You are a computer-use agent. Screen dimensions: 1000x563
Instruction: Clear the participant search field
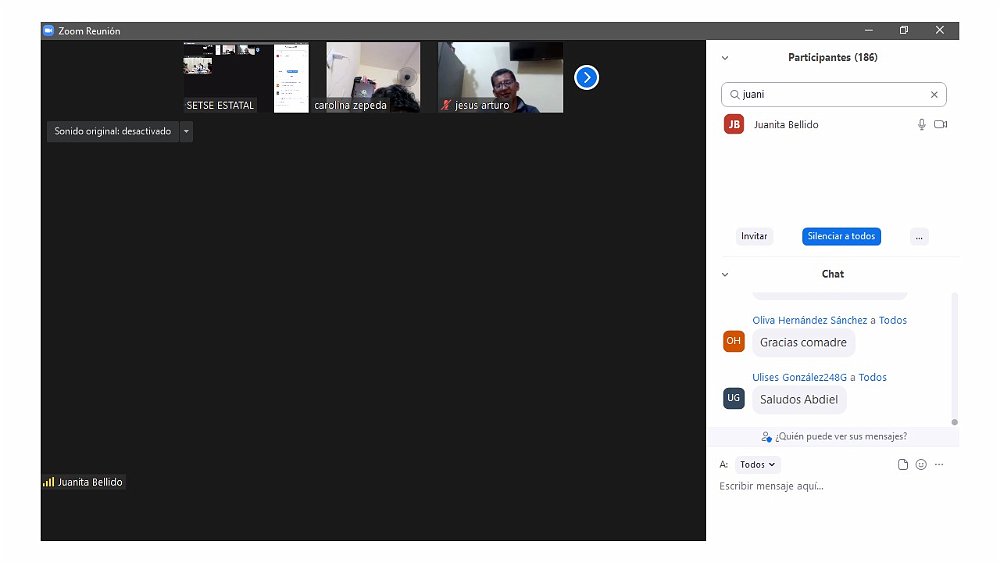[934, 95]
